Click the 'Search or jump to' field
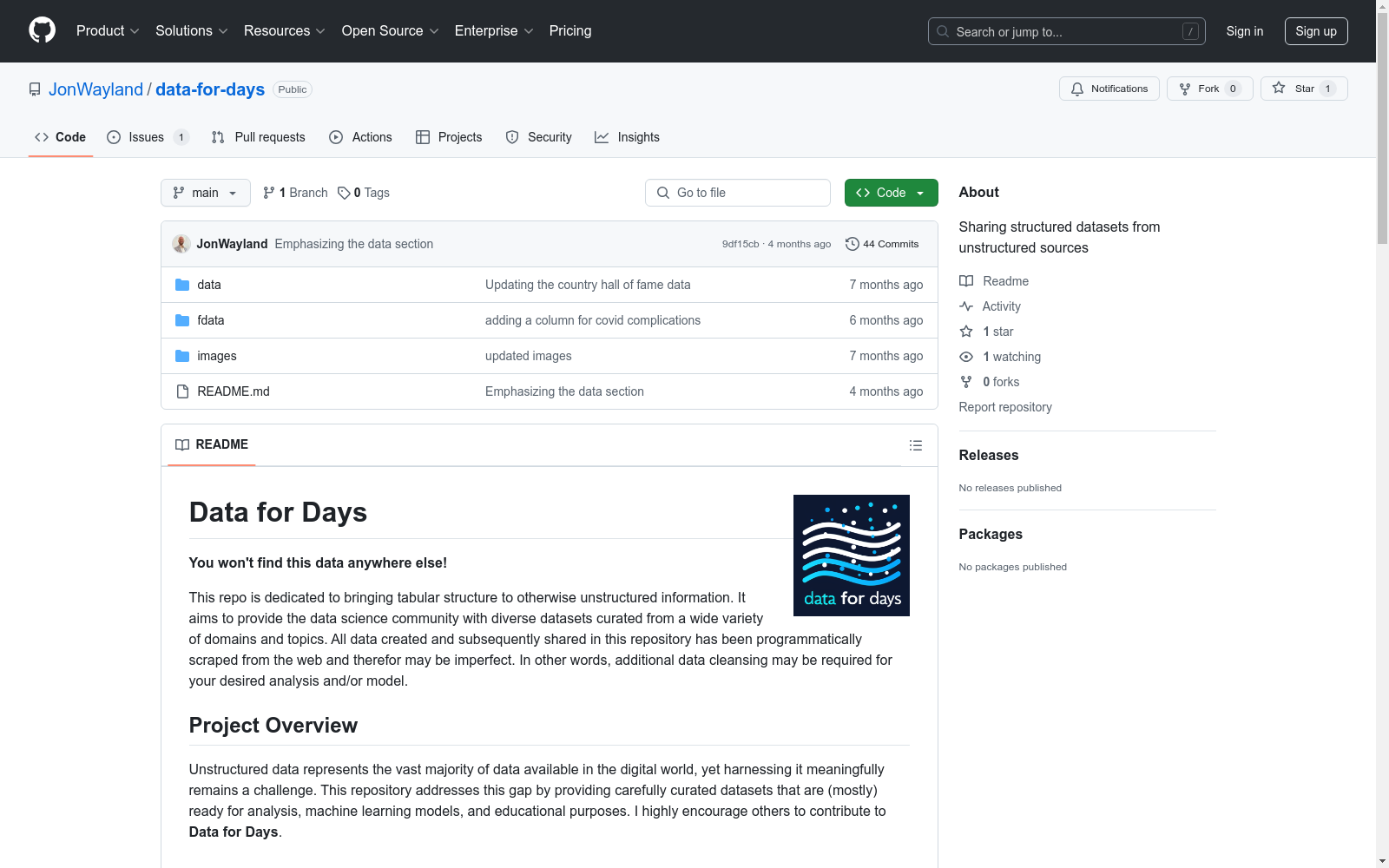The height and width of the screenshot is (868, 1389). [1067, 31]
